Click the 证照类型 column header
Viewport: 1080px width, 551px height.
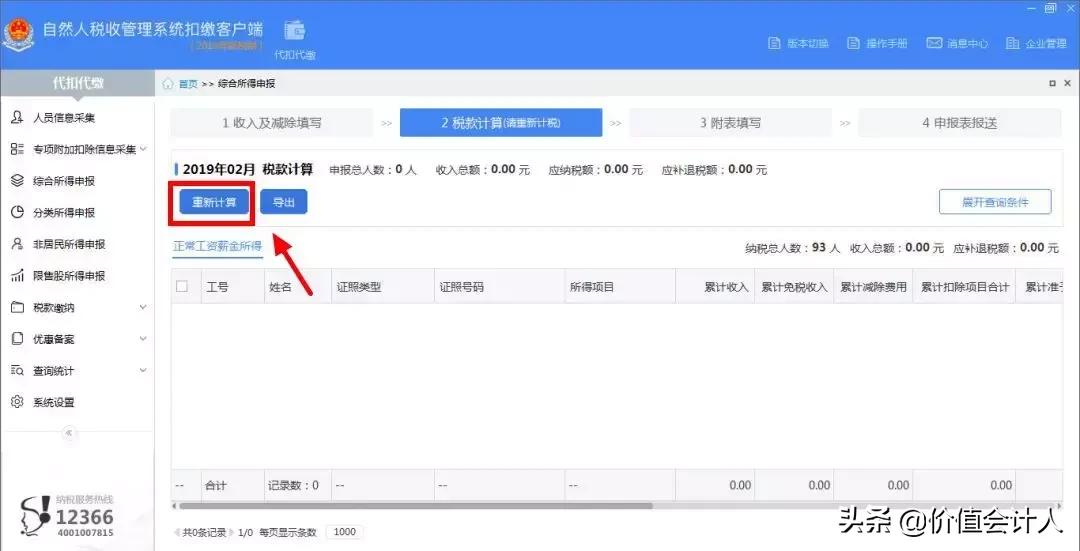pos(382,287)
